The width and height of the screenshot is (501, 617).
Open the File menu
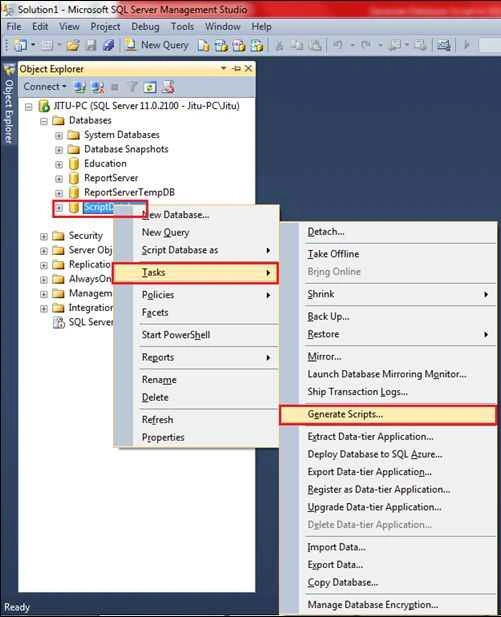coord(14,27)
